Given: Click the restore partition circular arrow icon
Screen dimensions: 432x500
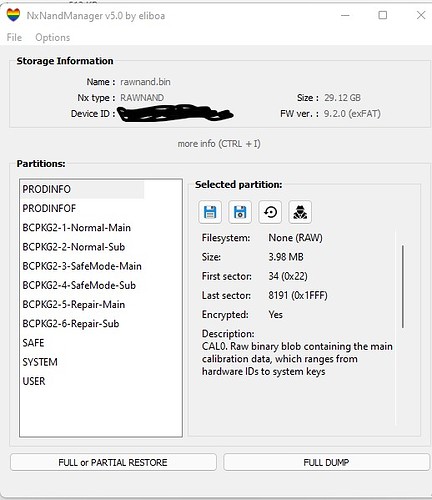Looking at the screenshot, I should (270, 212).
